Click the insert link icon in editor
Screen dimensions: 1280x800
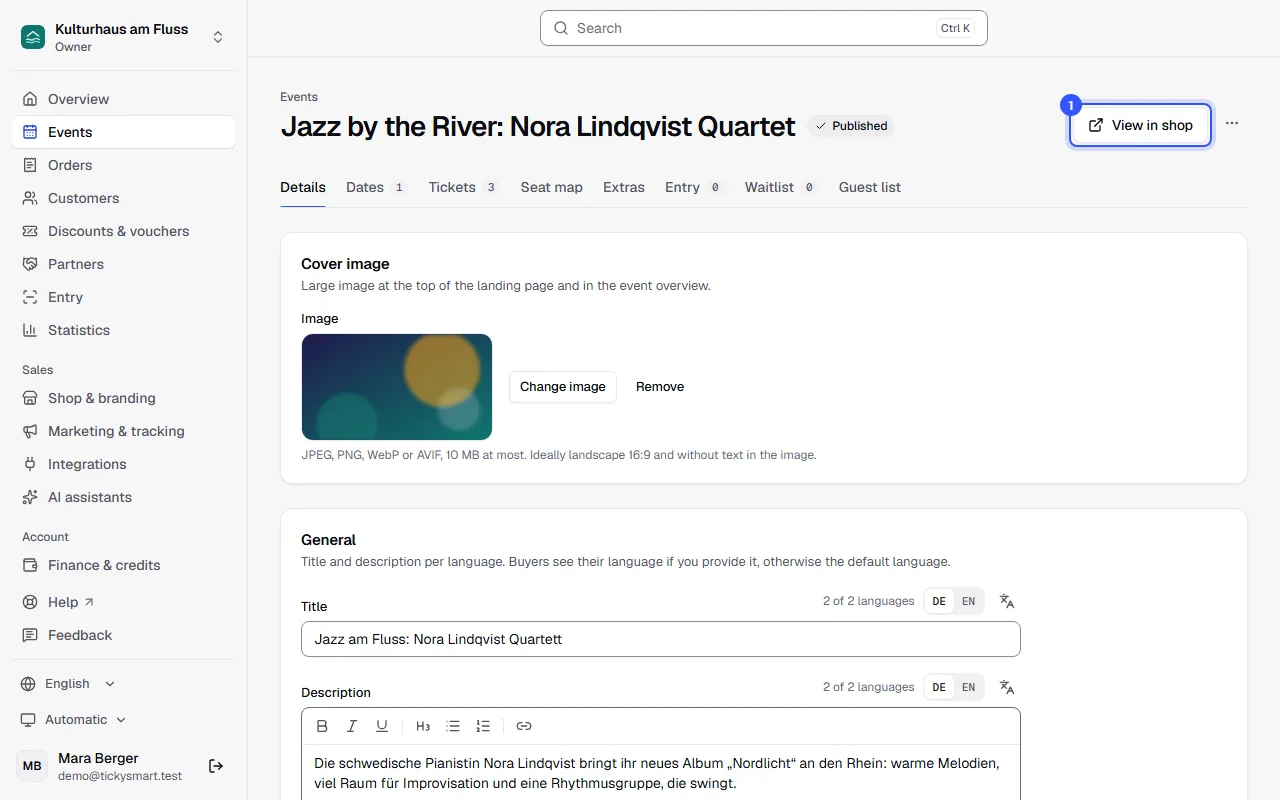(524, 726)
